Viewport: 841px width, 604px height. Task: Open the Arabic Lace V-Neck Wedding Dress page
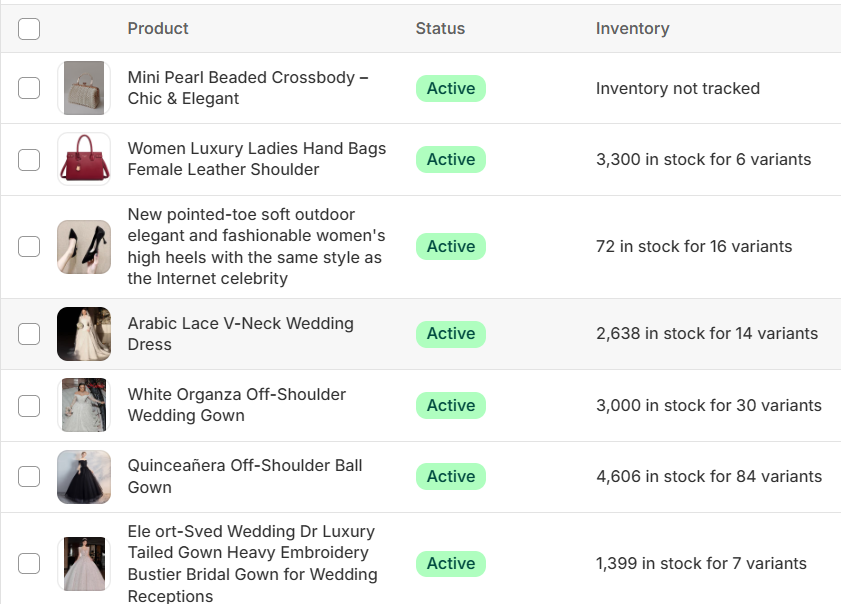point(240,334)
